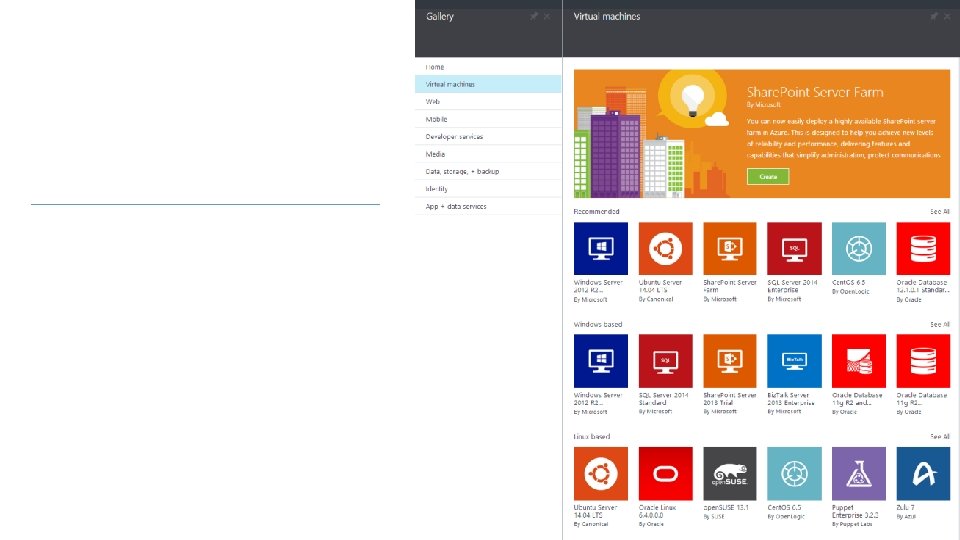
Task: Select openSUSE 13.1 tile
Action: click(730, 473)
